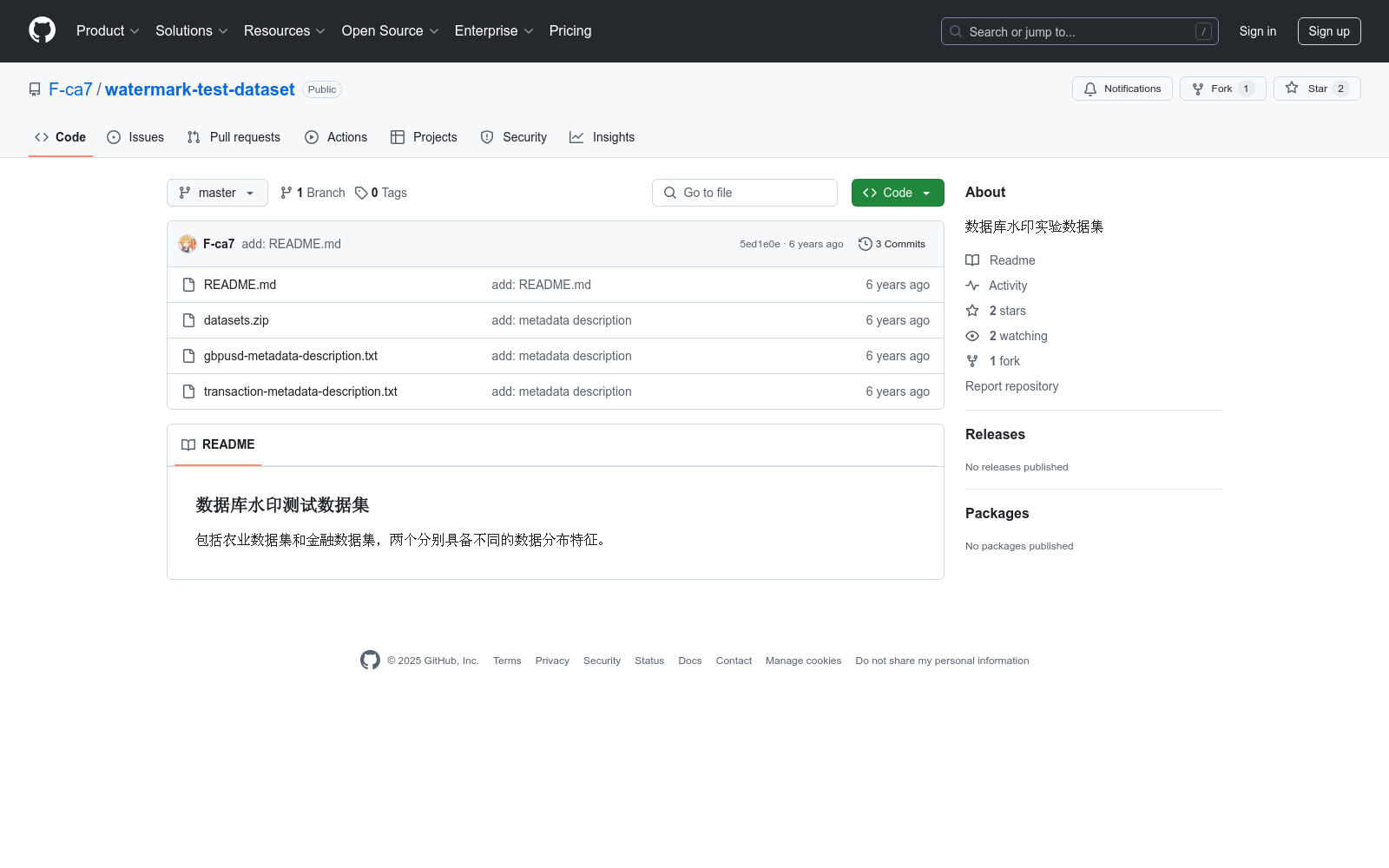View the 1 fork link

click(993, 361)
